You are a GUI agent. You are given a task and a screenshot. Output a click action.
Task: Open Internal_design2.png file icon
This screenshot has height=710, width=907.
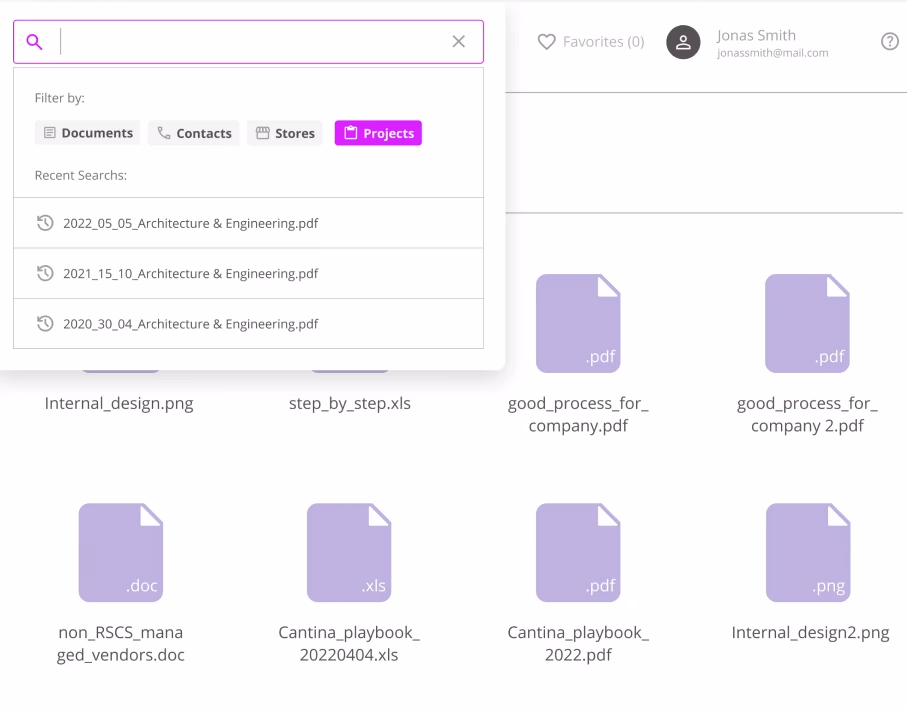[808, 553]
